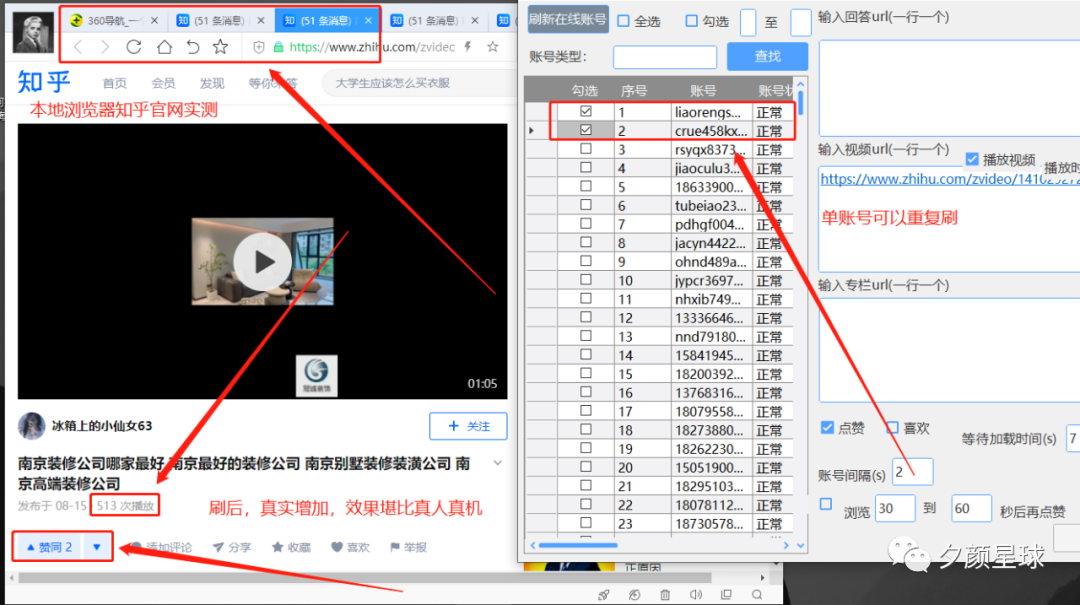This screenshot has height=605, width=1080.
Task: Go back with the browser back arrow
Action: click(x=78, y=47)
